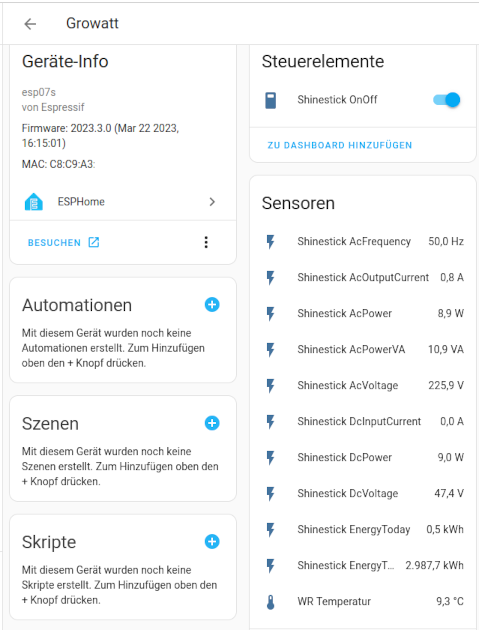Image resolution: width=479 pixels, height=630 pixels.
Task: Click the Shinestick OnOff device icon
Action: (270, 100)
